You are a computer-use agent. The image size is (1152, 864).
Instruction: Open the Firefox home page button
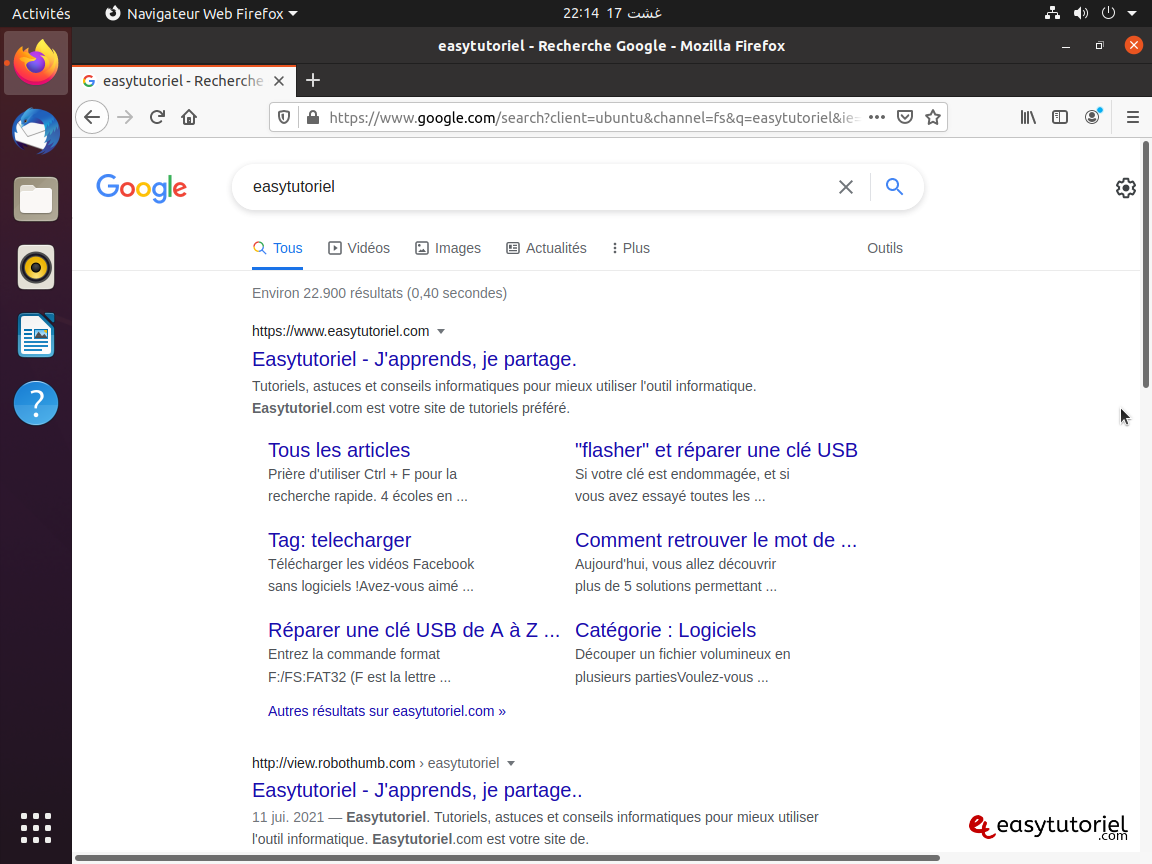pos(189,118)
